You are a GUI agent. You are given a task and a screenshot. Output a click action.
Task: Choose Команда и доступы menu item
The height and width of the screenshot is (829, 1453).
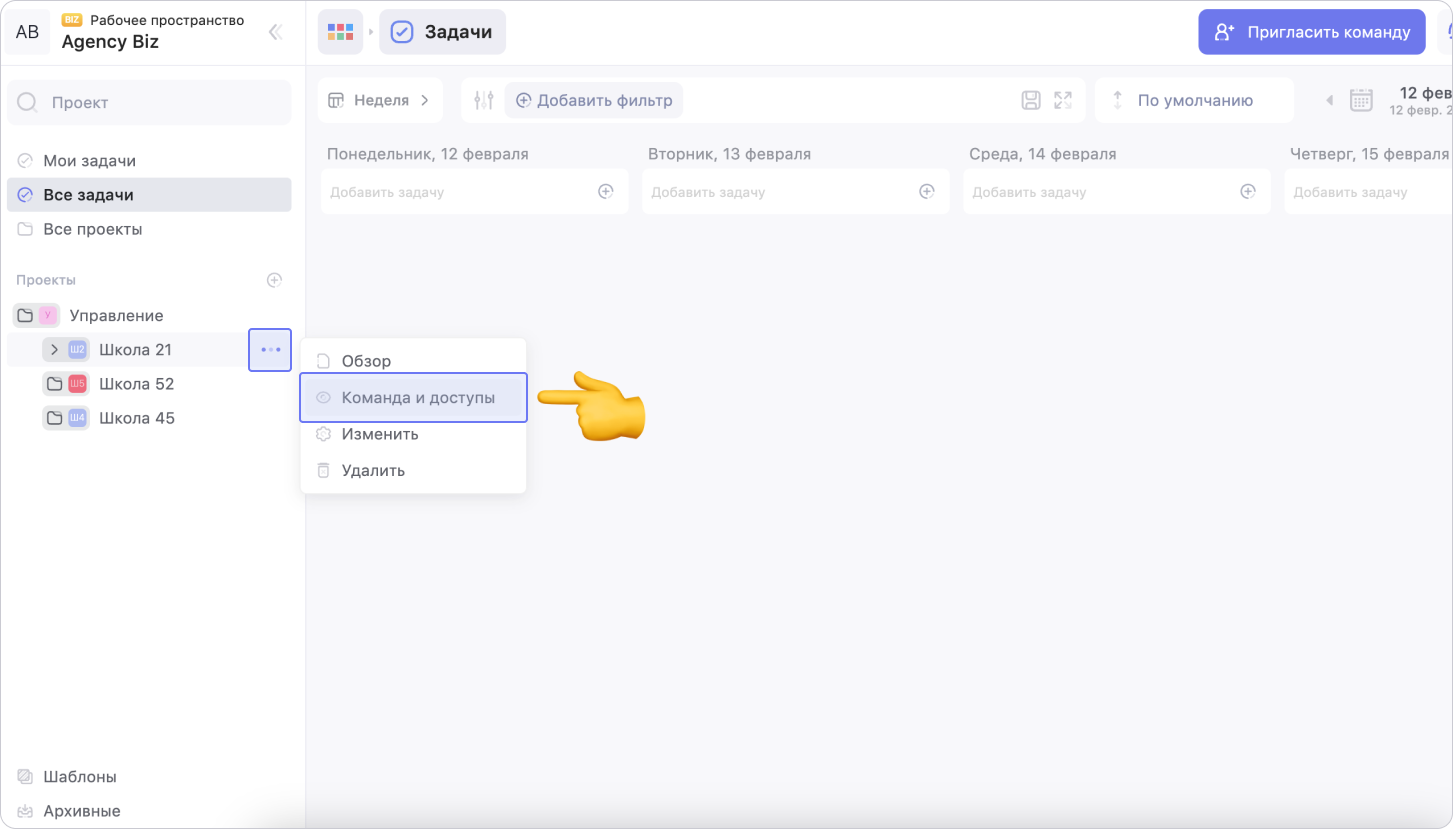(x=413, y=398)
